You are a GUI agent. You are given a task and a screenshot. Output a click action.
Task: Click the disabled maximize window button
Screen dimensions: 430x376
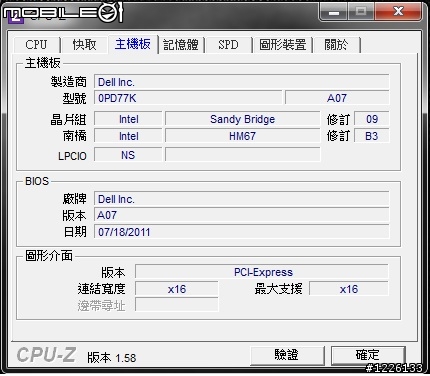tap(361, 12)
